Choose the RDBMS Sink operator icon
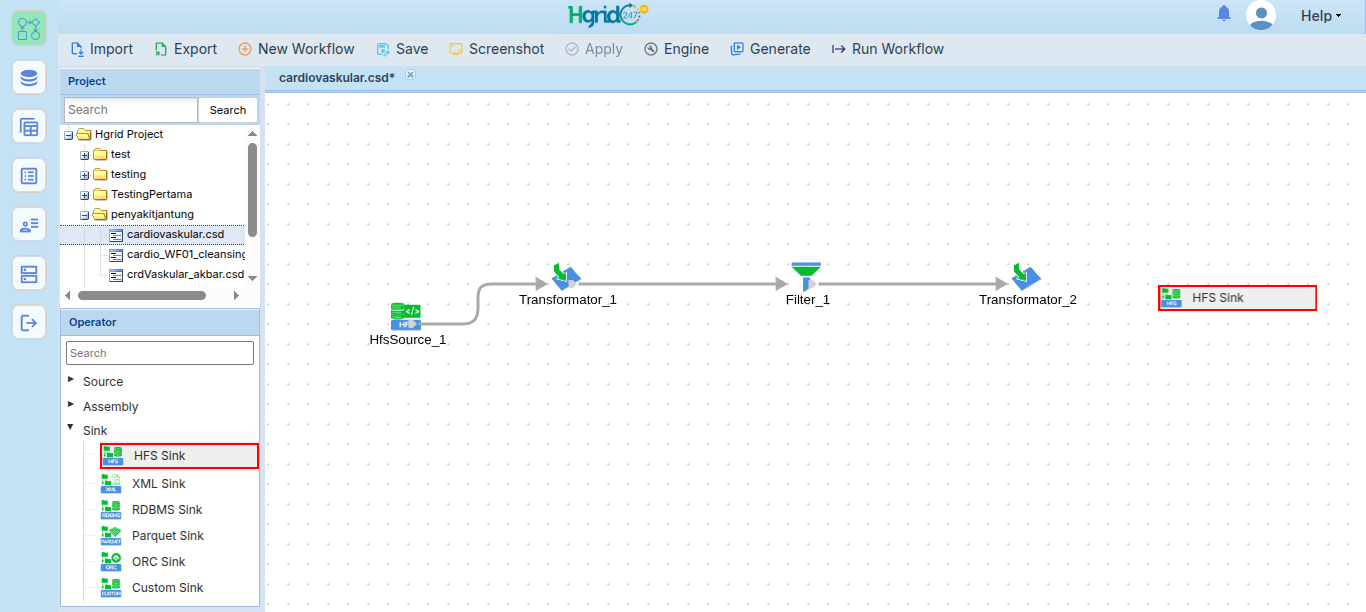 (111, 510)
